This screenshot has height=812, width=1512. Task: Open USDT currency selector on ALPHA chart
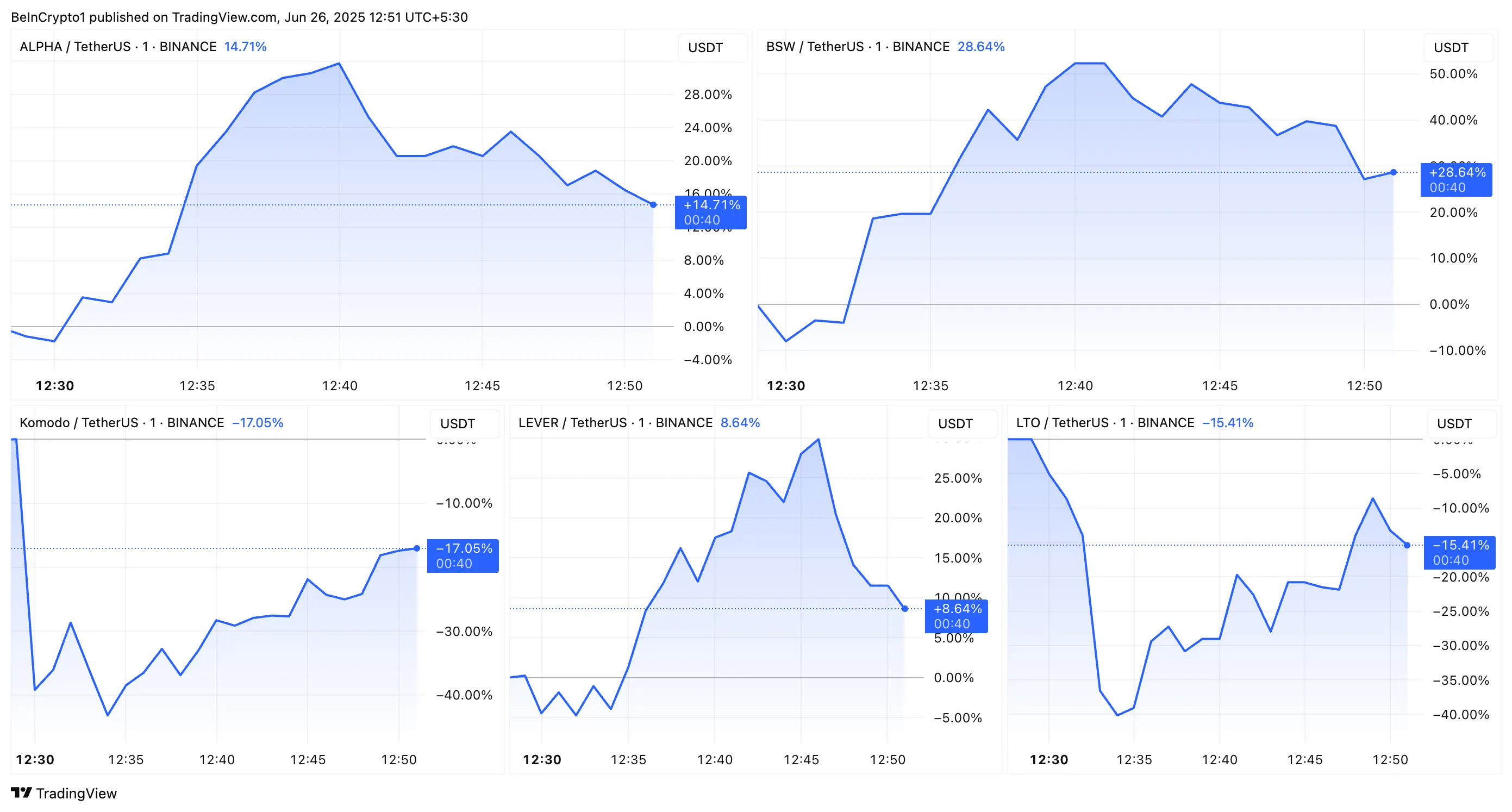click(x=705, y=48)
